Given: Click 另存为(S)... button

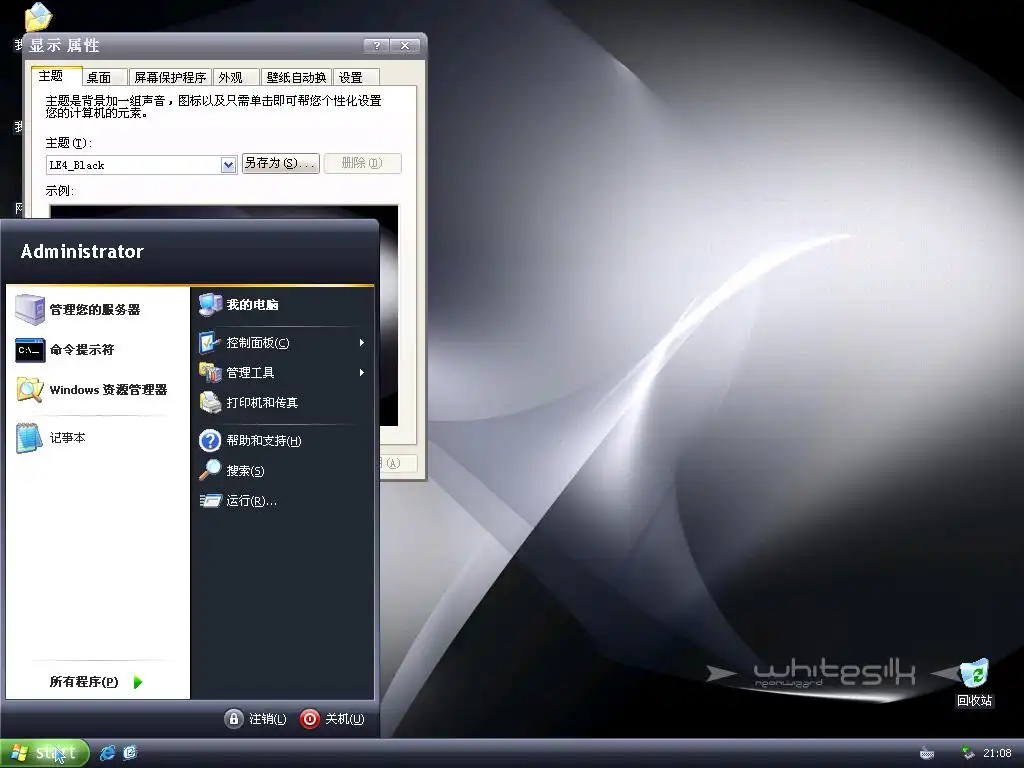Looking at the screenshot, I should pyautogui.click(x=281, y=163).
